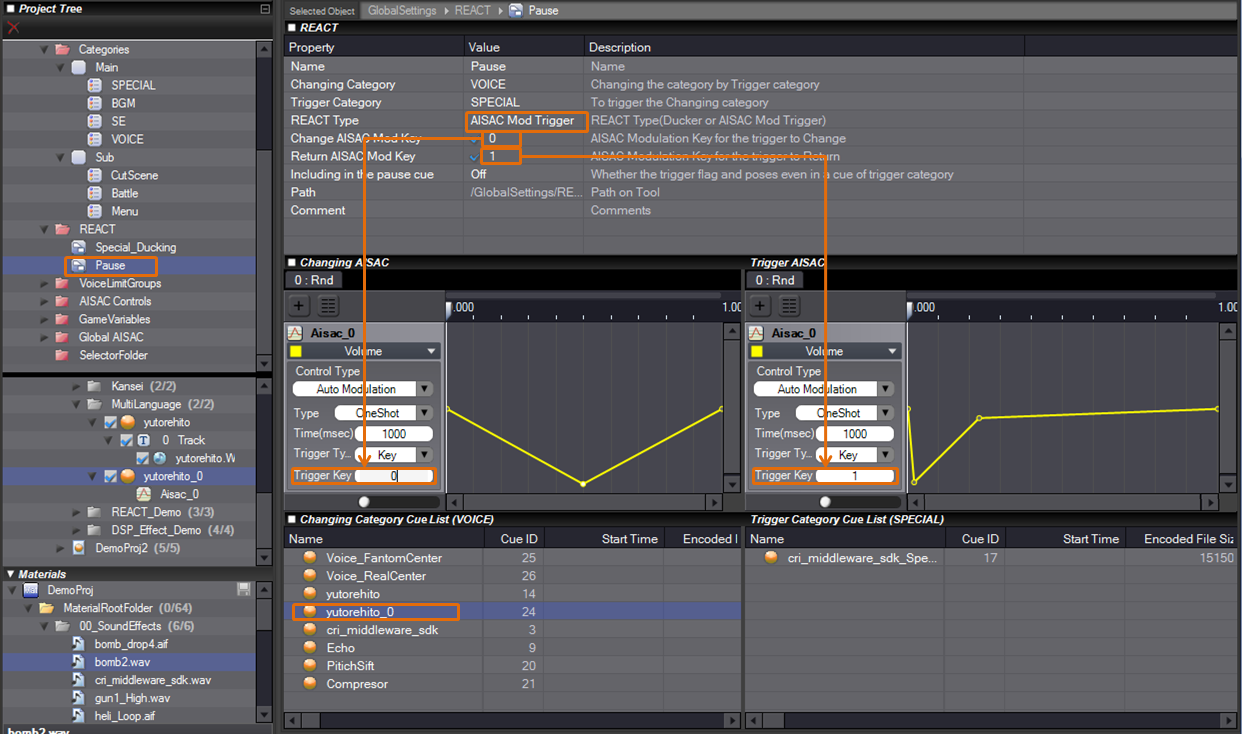
Task: Click the yellow color swatch in Changing AISAC
Action: click(296, 351)
